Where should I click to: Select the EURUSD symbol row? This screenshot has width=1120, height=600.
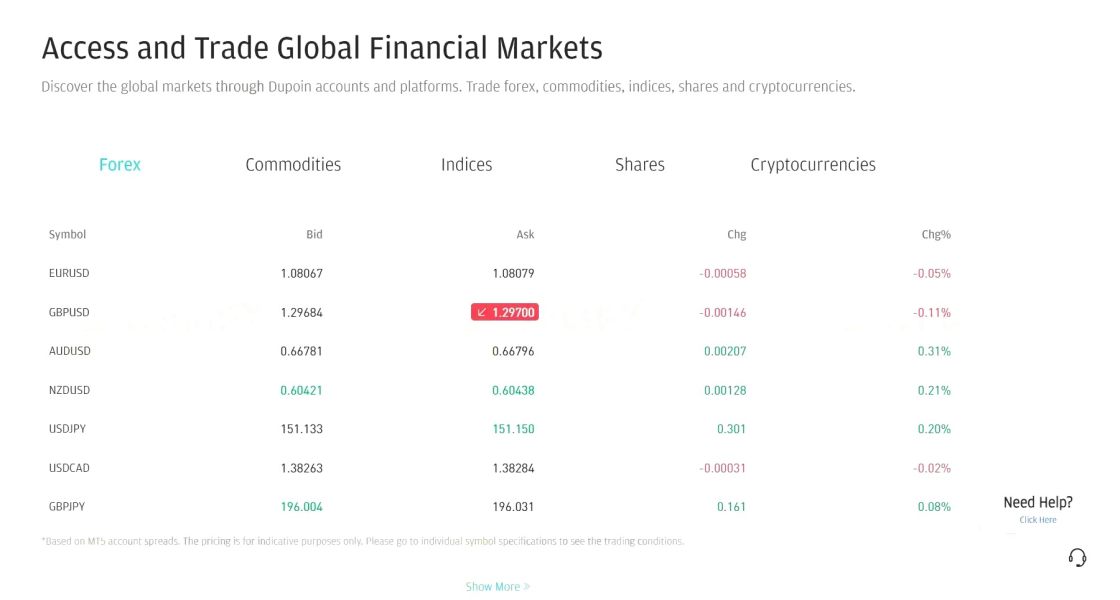pyautogui.click(x=499, y=274)
